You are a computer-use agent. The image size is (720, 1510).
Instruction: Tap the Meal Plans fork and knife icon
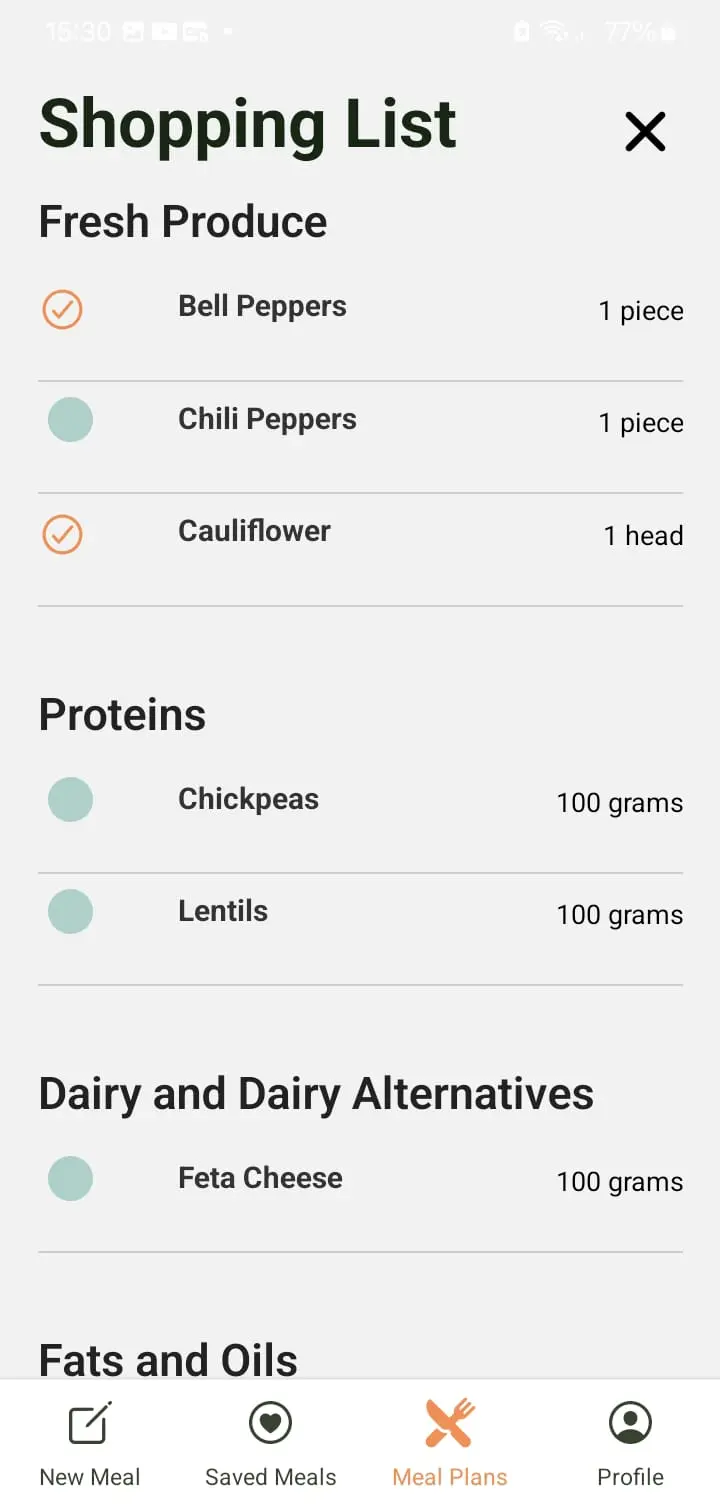click(x=450, y=1423)
